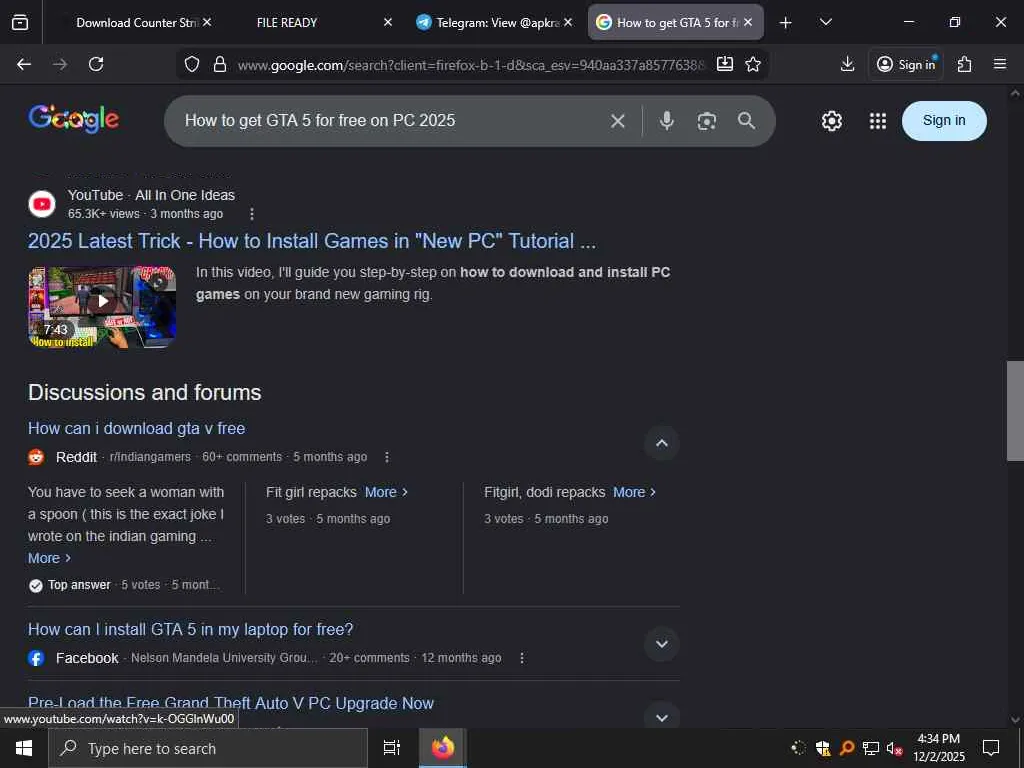Click the taskbar clock showing 4:34 PM
This screenshot has width=1024, height=768.
[938, 748]
